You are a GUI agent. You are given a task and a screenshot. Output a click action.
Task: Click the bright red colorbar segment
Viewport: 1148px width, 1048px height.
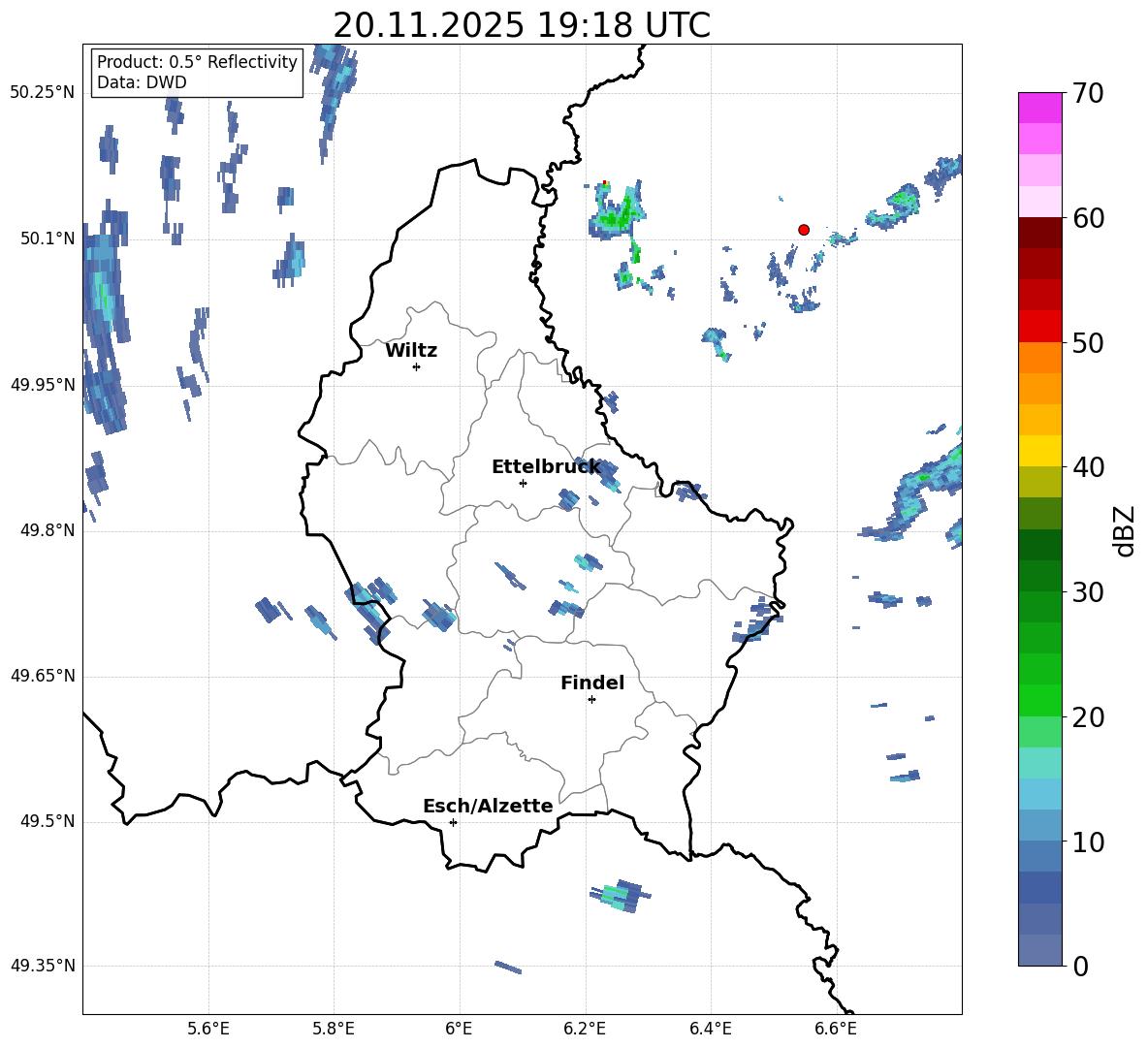(1039, 327)
